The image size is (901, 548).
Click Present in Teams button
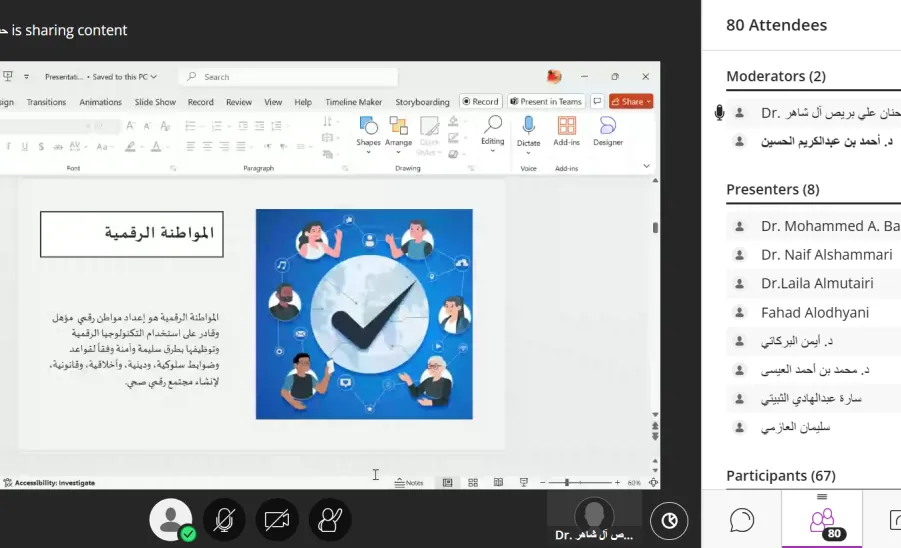coord(546,102)
